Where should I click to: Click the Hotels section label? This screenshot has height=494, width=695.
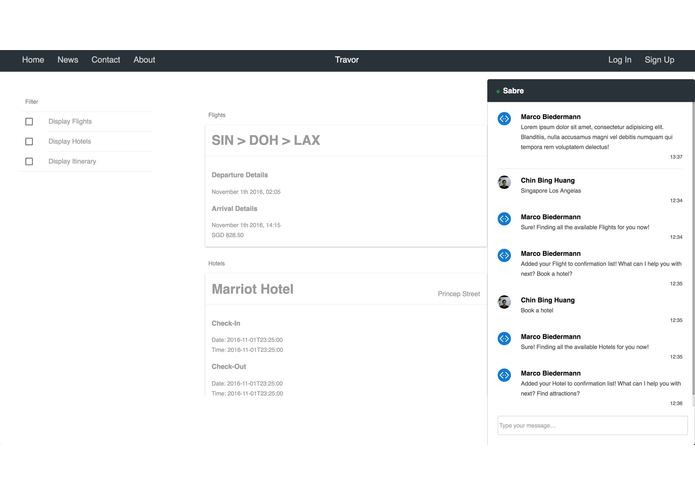pyautogui.click(x=217, y=263)
